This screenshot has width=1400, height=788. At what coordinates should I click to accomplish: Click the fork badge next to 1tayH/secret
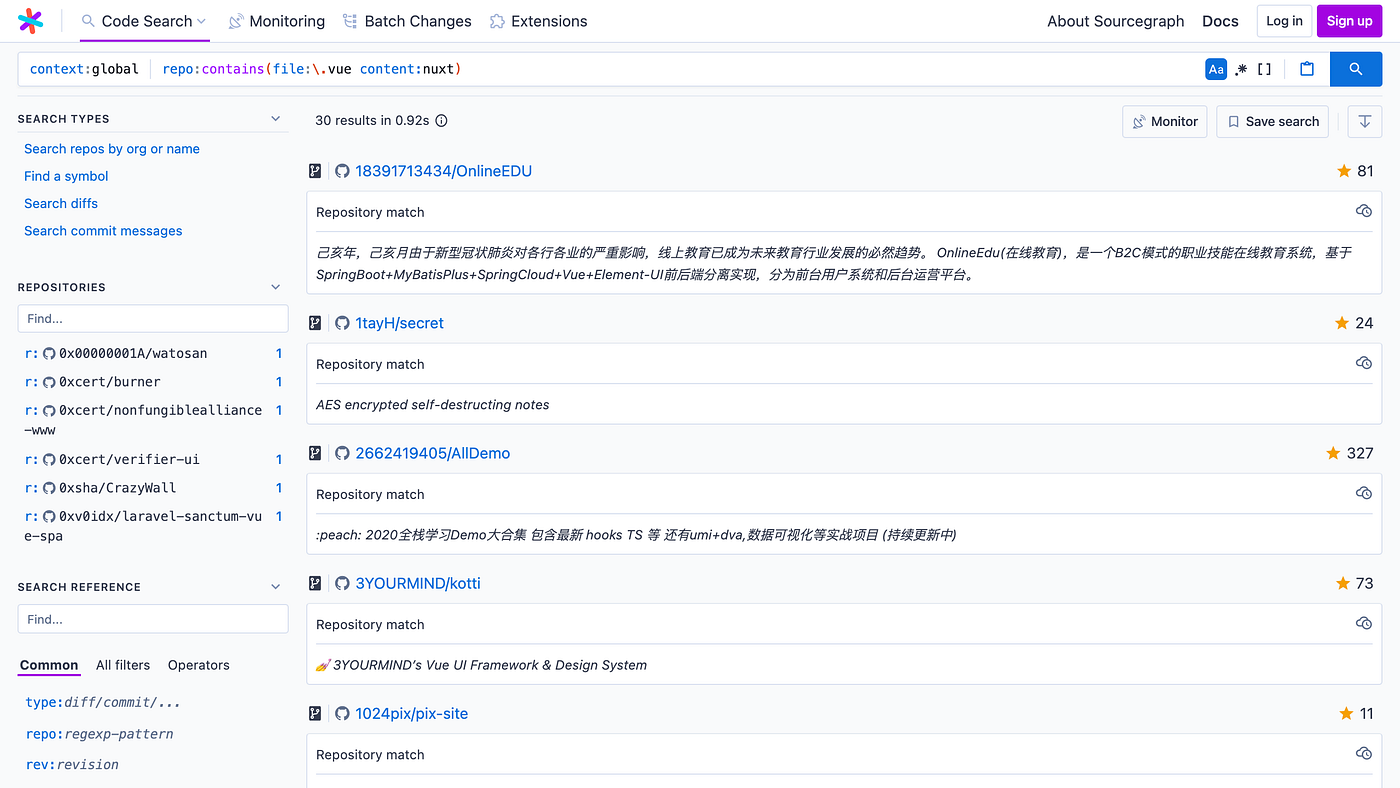coord(315,322)
